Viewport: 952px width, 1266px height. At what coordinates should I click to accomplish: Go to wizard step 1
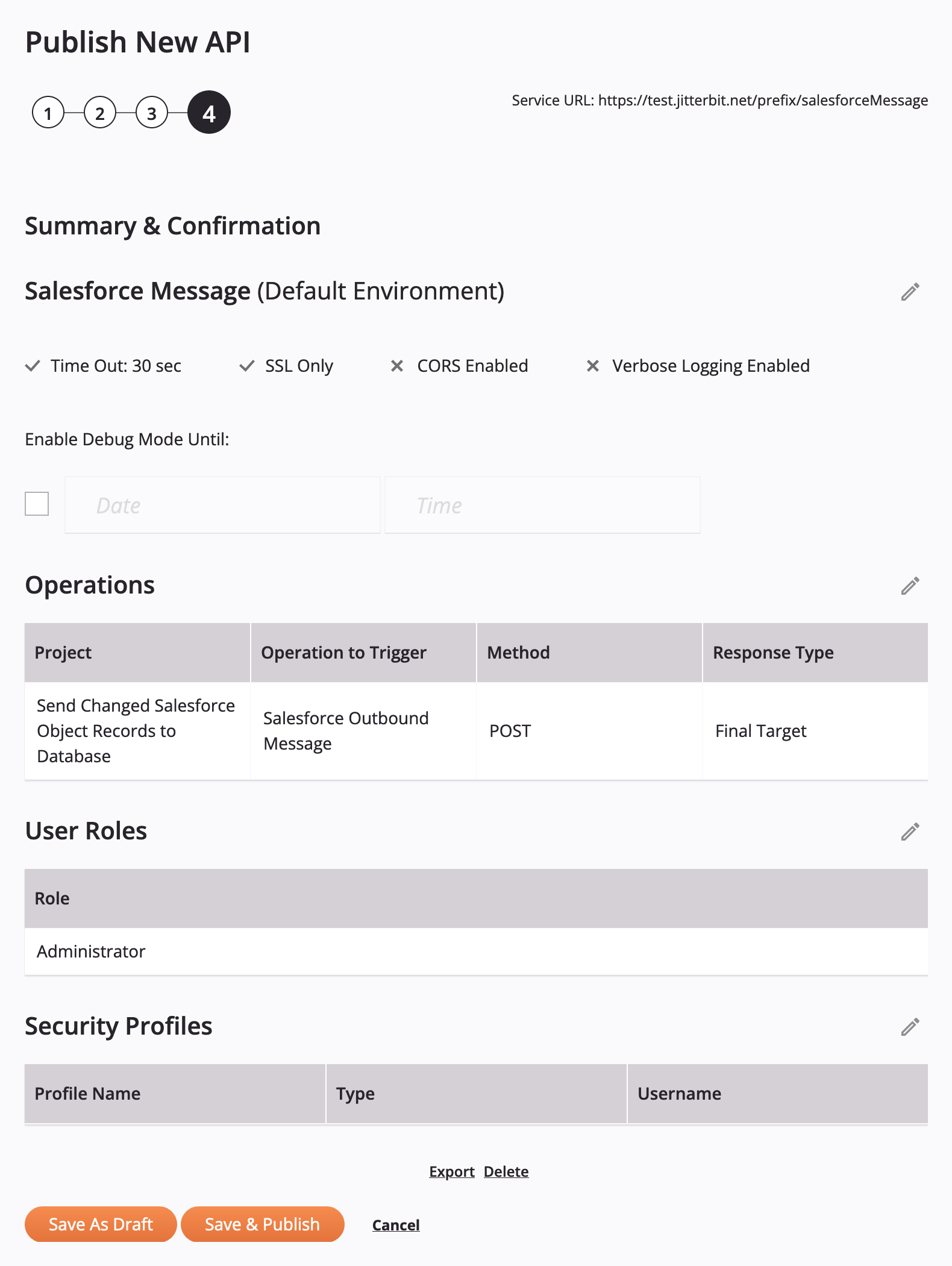(x=48, y=113)
